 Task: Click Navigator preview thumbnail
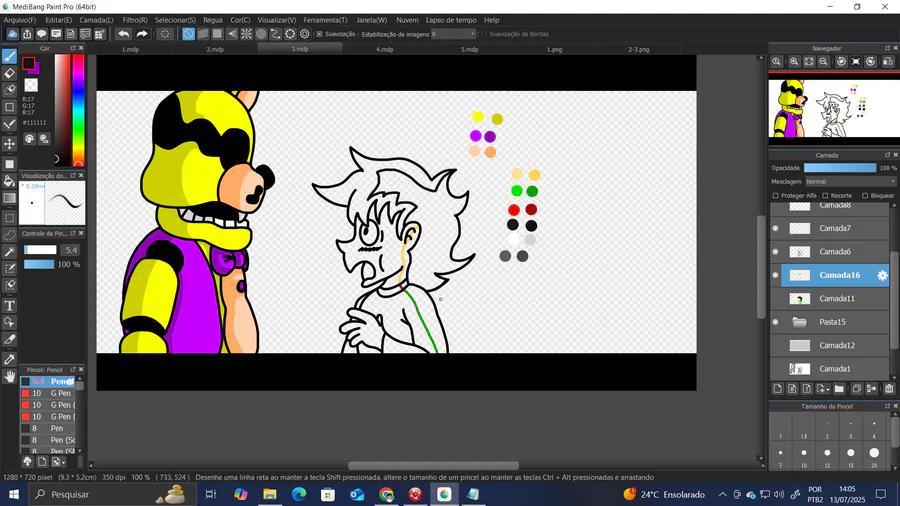pos(834,108)
